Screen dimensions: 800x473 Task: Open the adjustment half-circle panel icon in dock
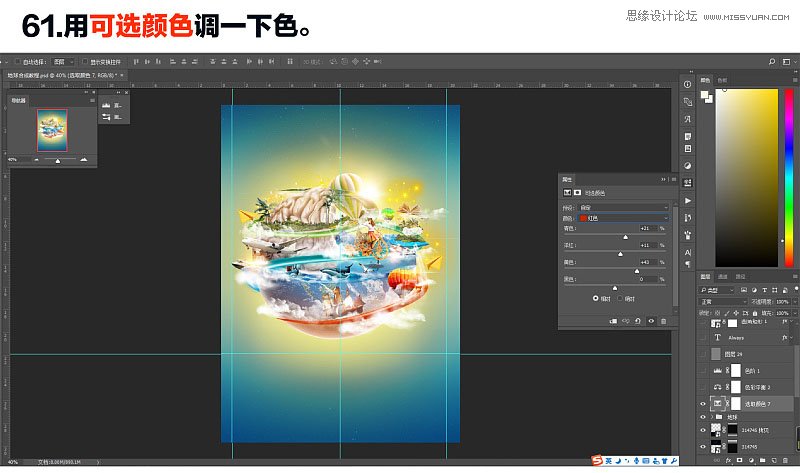coord(687,165)
